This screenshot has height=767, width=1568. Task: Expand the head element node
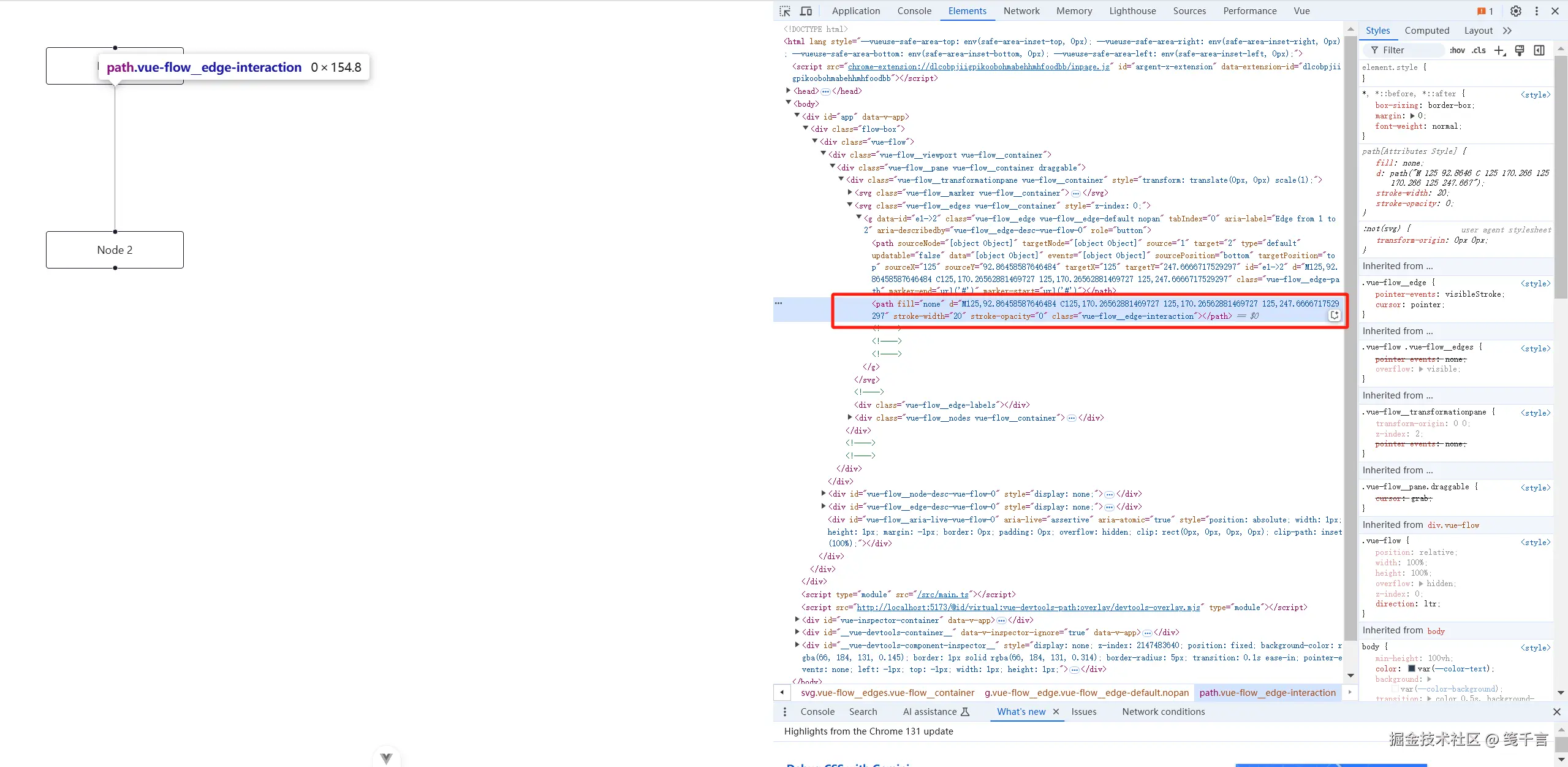tap(789, 91)
